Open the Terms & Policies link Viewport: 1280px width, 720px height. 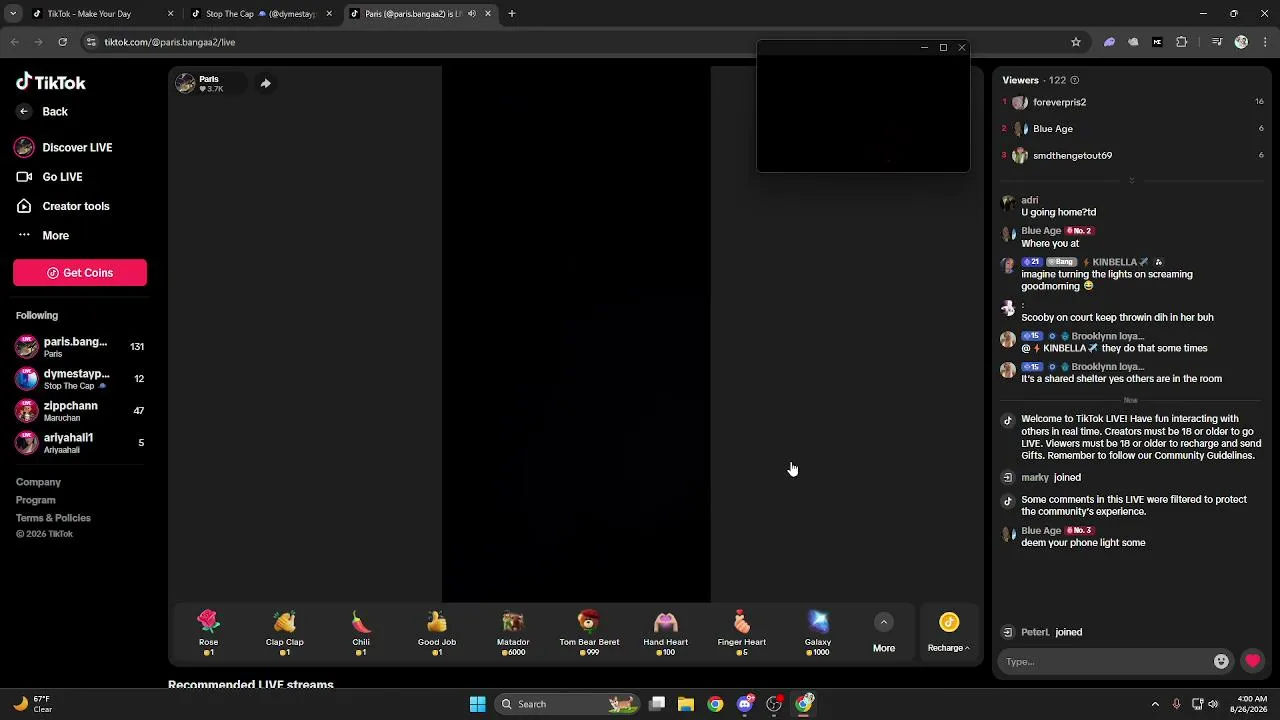click(53, 518)
